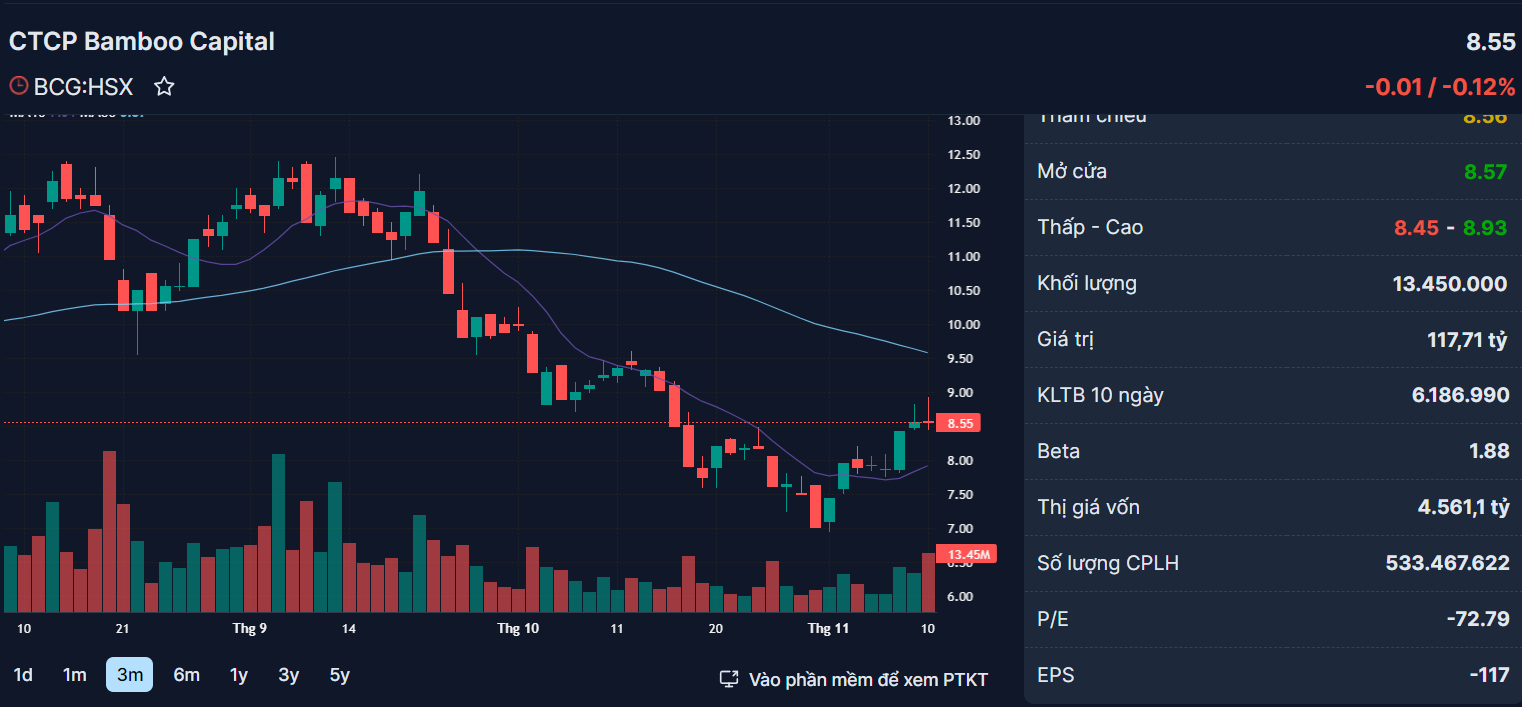The width and height of the screenshot is (1522, 707).
Task: Click the 8.55 current price marker on axis
Action: [x=959, y=423]
